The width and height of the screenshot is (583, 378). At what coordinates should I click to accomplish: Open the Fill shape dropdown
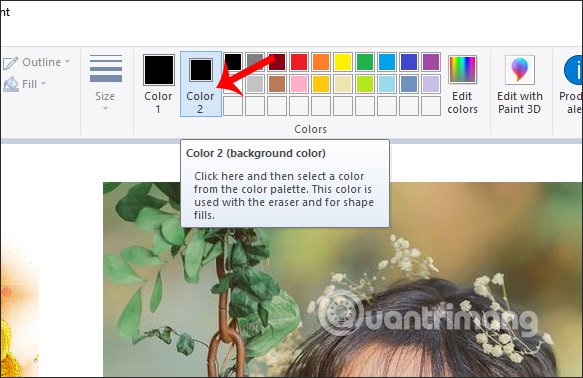click(25, 84)
